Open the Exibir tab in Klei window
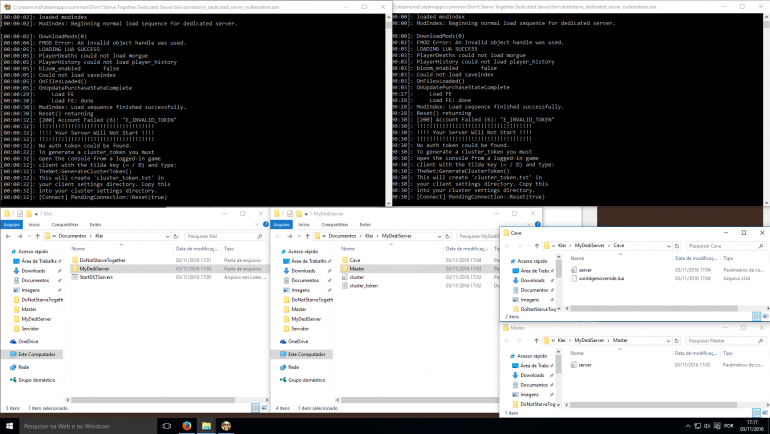 tap(97, 225)
